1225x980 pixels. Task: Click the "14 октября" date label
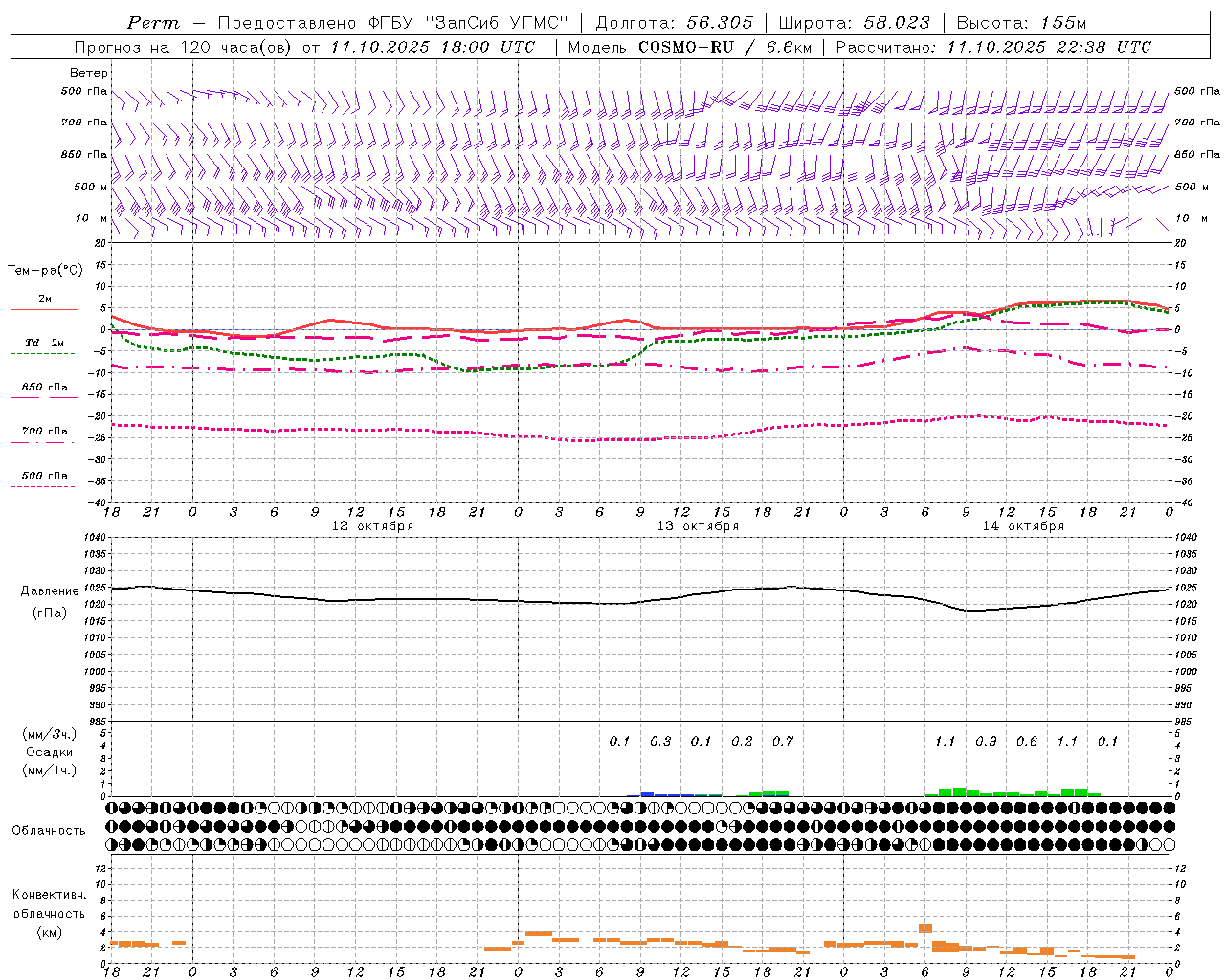click(x=1023, y=526)
